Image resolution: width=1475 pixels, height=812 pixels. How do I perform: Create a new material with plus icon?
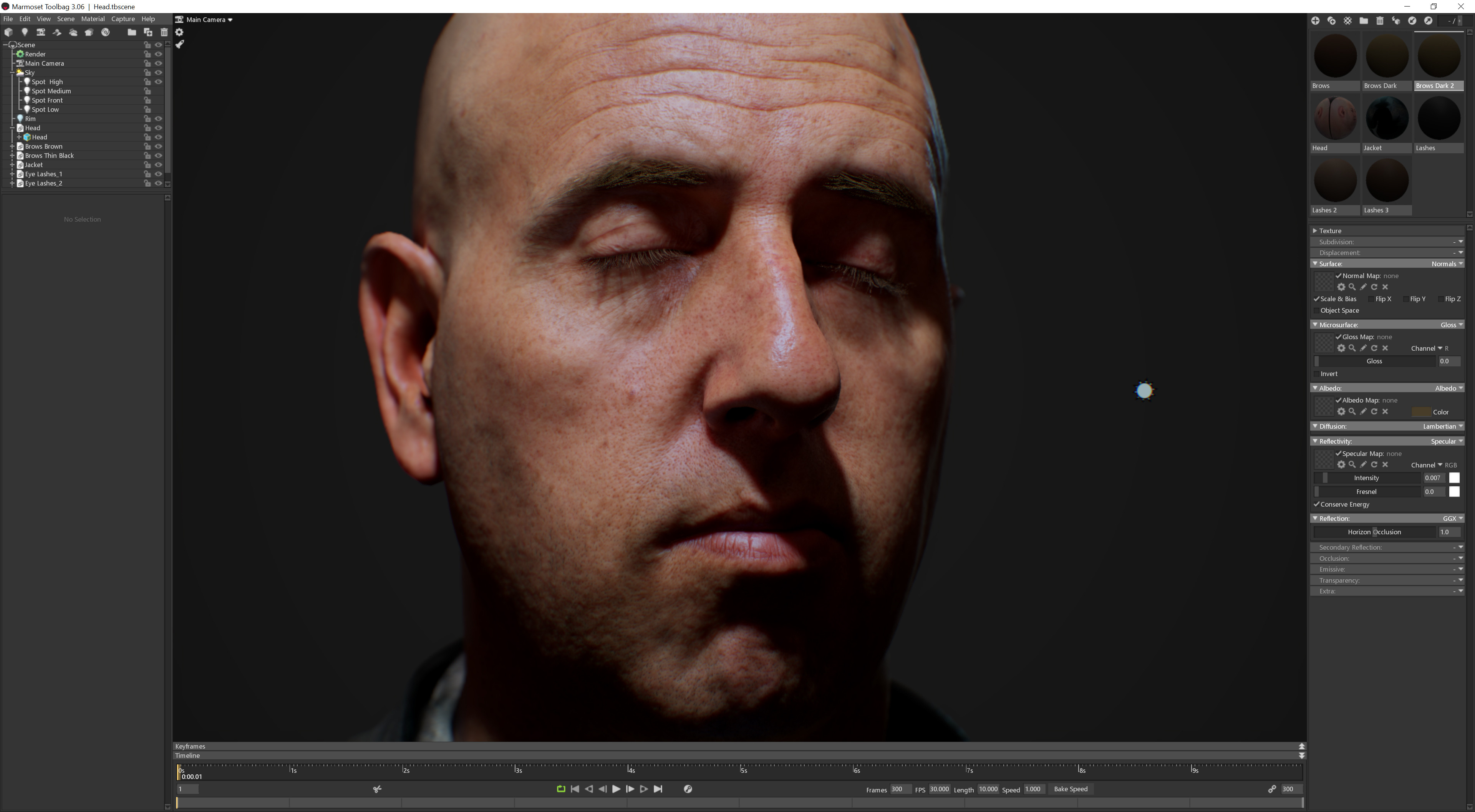[1315, 21]
